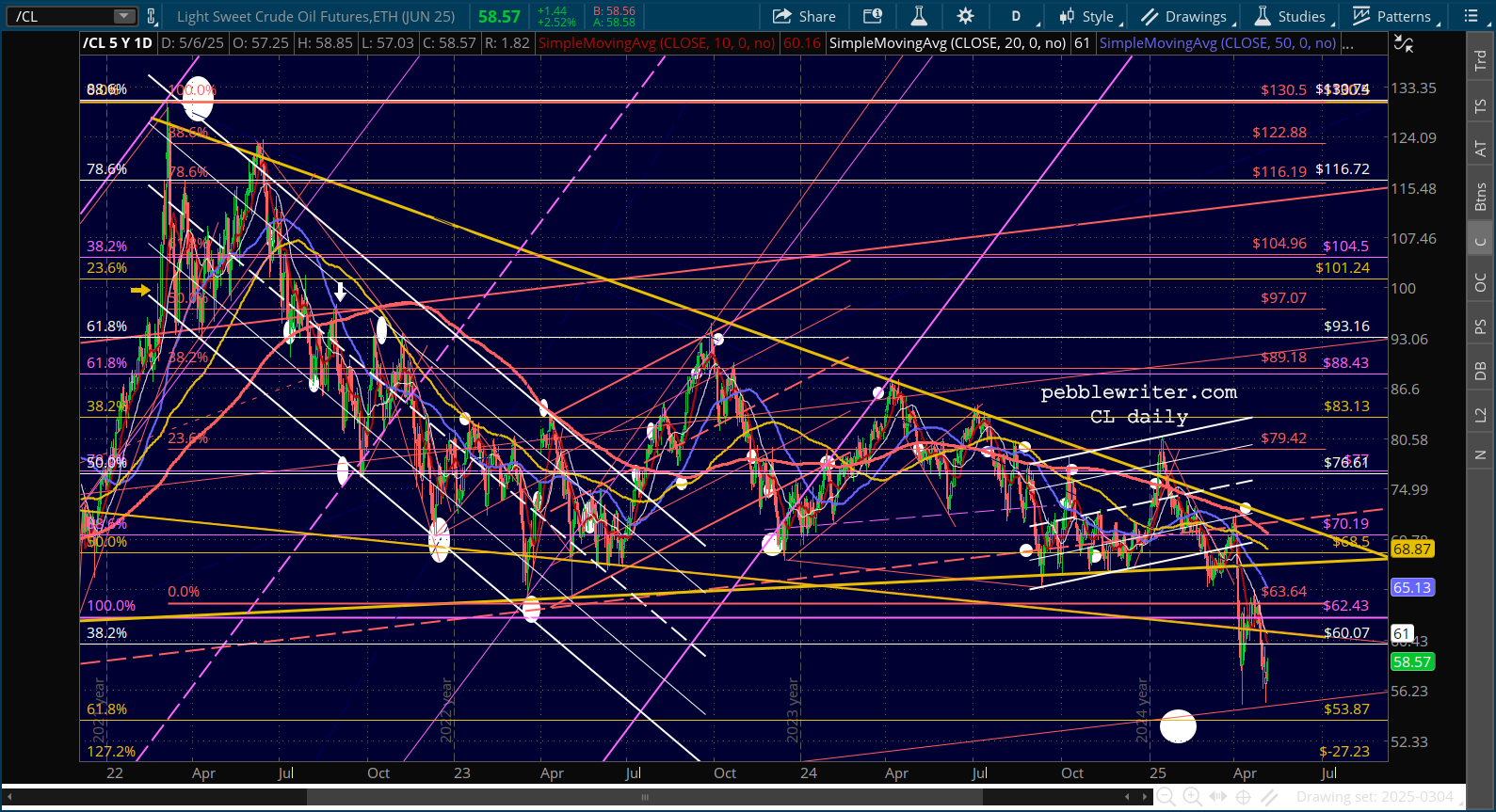Click the $-27.23 label at chart bottom
1496x812 pixels.
click(1344, 751)
